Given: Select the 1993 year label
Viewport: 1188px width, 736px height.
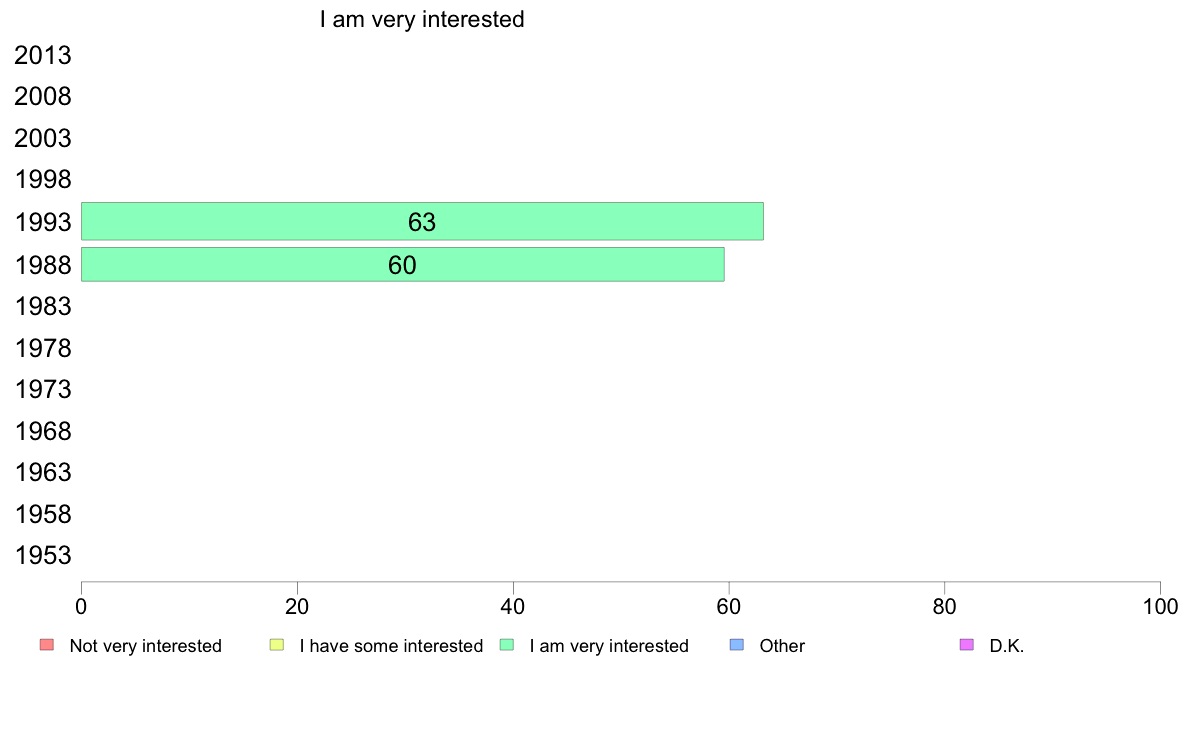Looking at the screenshot, I should pyautogui.click(x=43, y=223).
